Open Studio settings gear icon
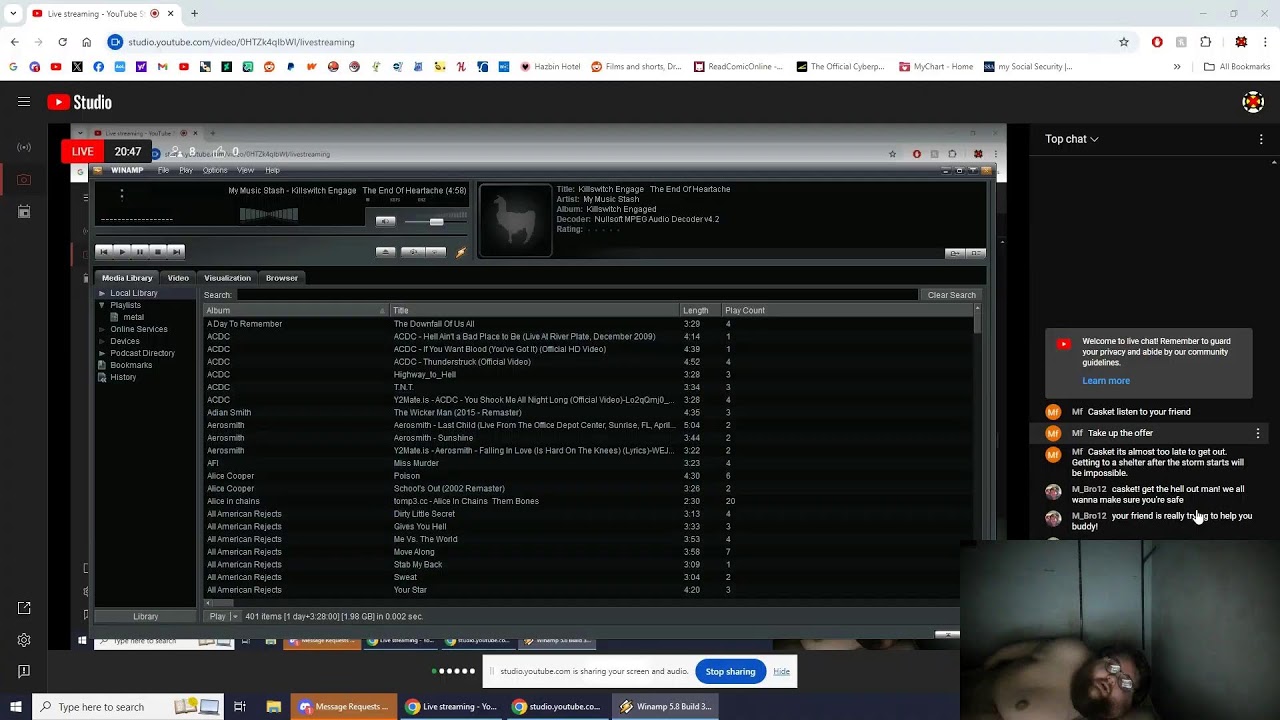1280x720 pixels. click(x=24, y=640)
